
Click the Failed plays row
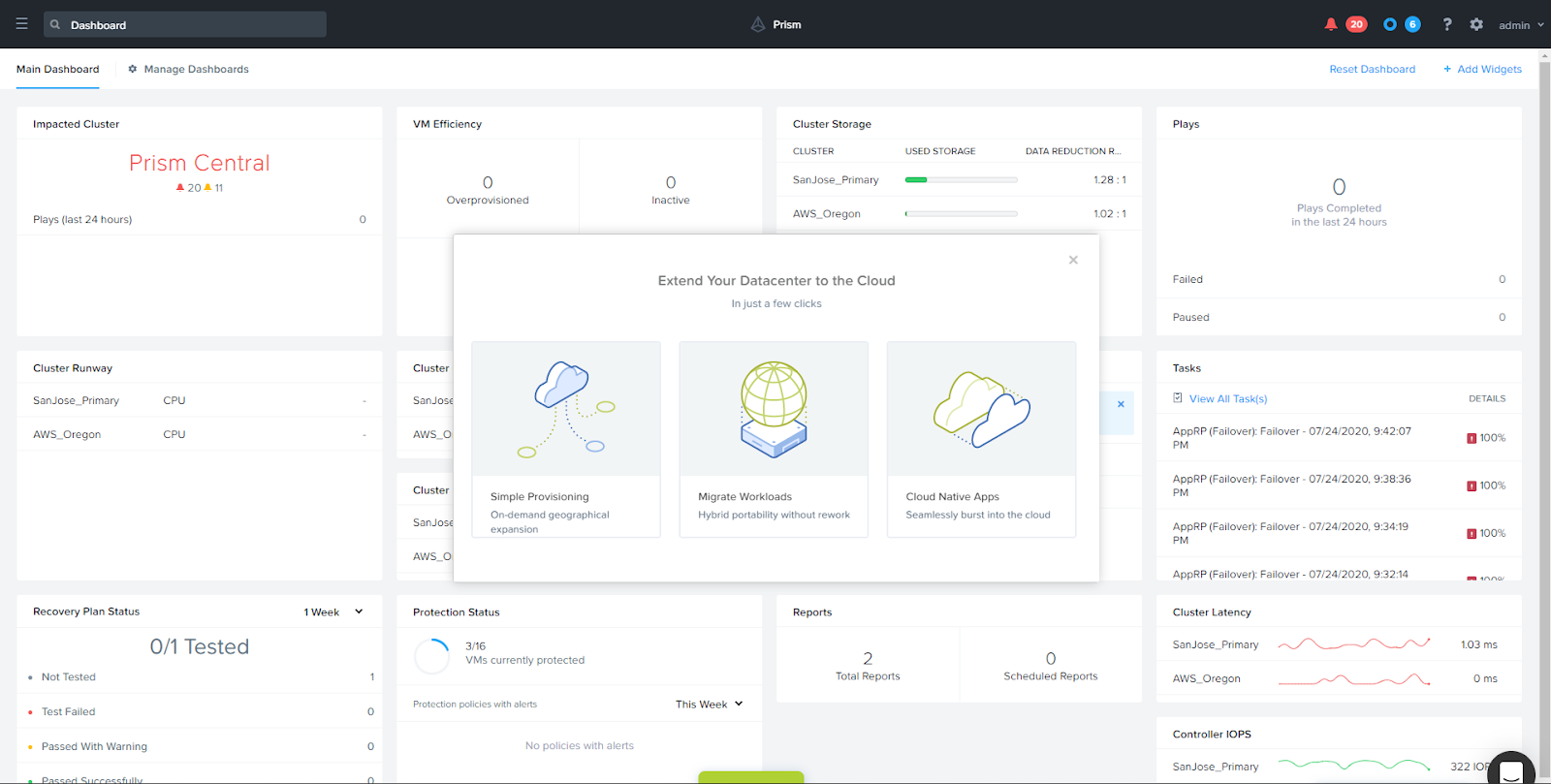pyautogui.click(x=1339, y=279)
